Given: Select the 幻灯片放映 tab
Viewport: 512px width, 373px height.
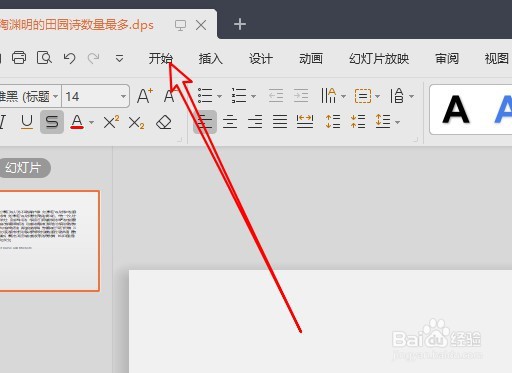Looking at the screenshot, I should [379, 59].
